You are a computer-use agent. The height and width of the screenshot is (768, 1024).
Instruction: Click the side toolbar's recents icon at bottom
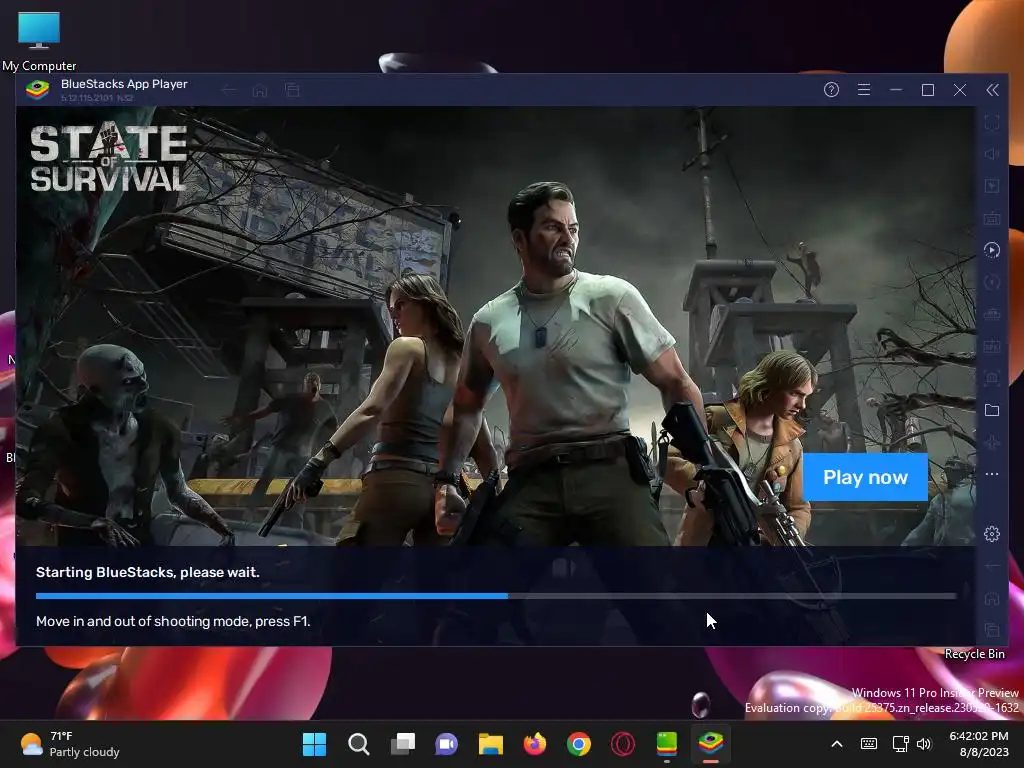pos(991,630)
